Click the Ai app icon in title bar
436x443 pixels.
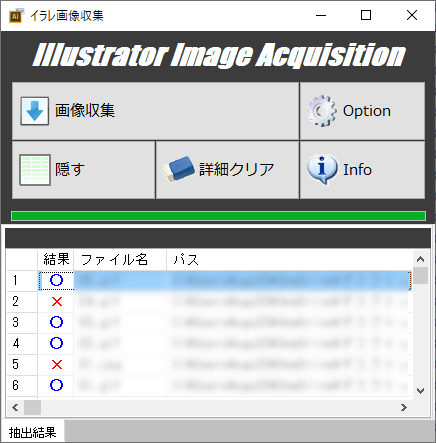pyautogui.click(x=16, y=16)
